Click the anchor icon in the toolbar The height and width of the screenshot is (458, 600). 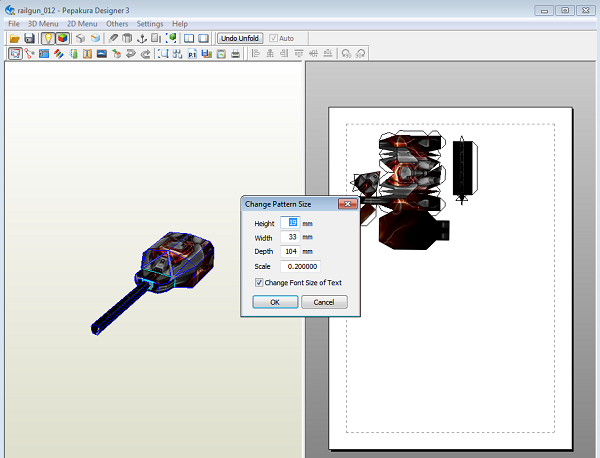[141, 38]
